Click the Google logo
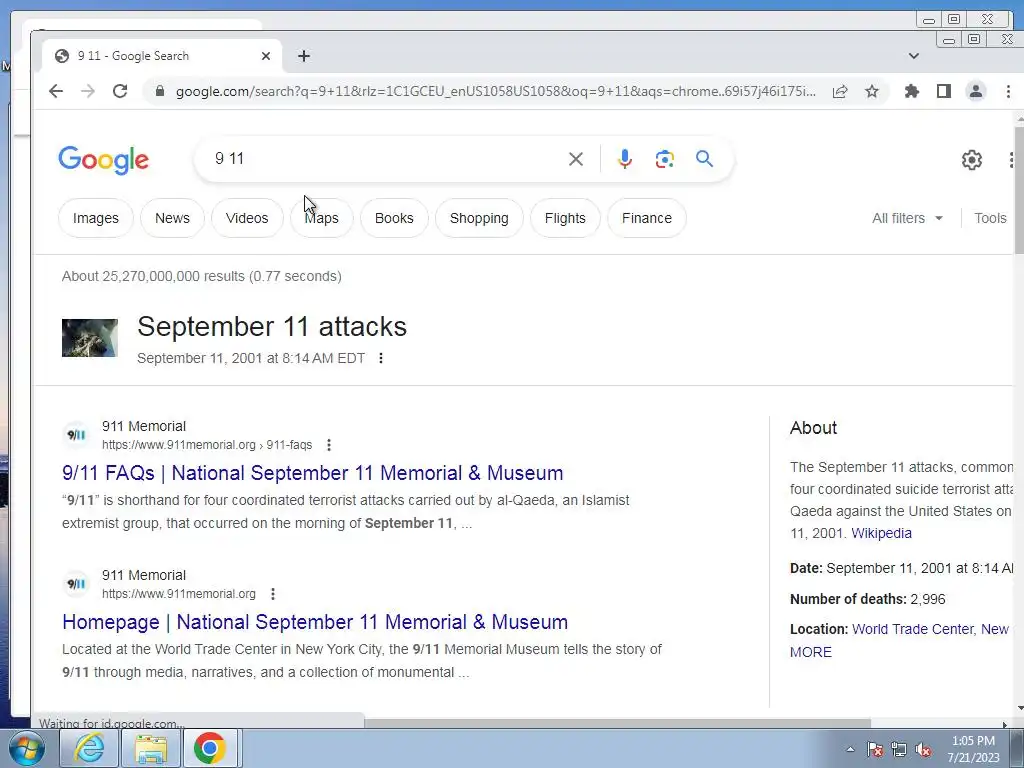This screenshot has width=1024, height=768. pos(104,160)
